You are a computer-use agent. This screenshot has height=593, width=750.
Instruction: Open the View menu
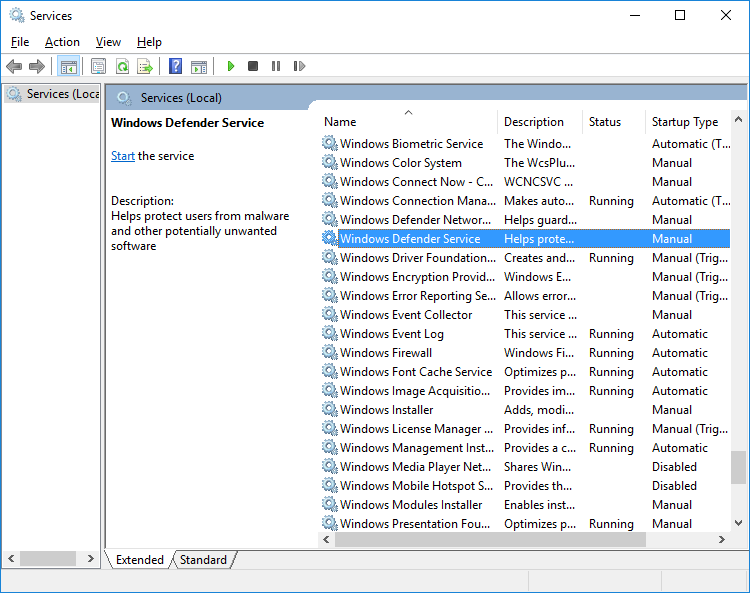108,42
